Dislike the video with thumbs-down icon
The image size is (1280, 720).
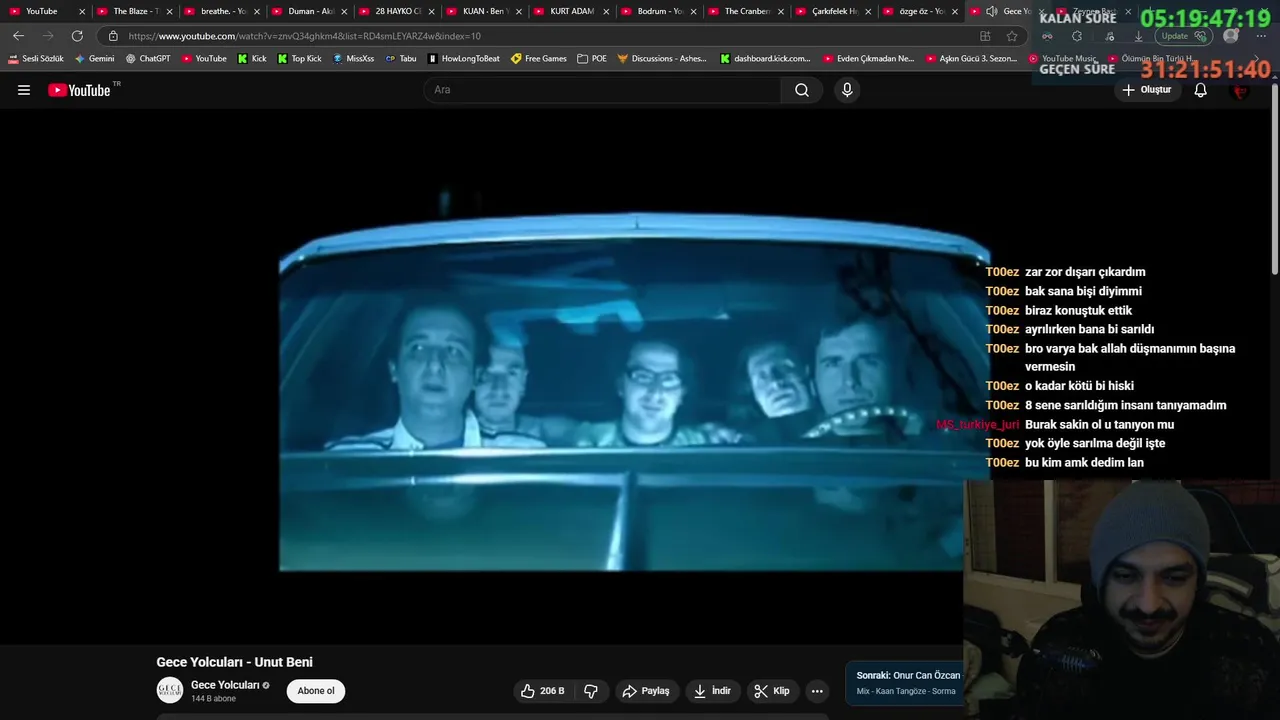[x=591, y=691]
